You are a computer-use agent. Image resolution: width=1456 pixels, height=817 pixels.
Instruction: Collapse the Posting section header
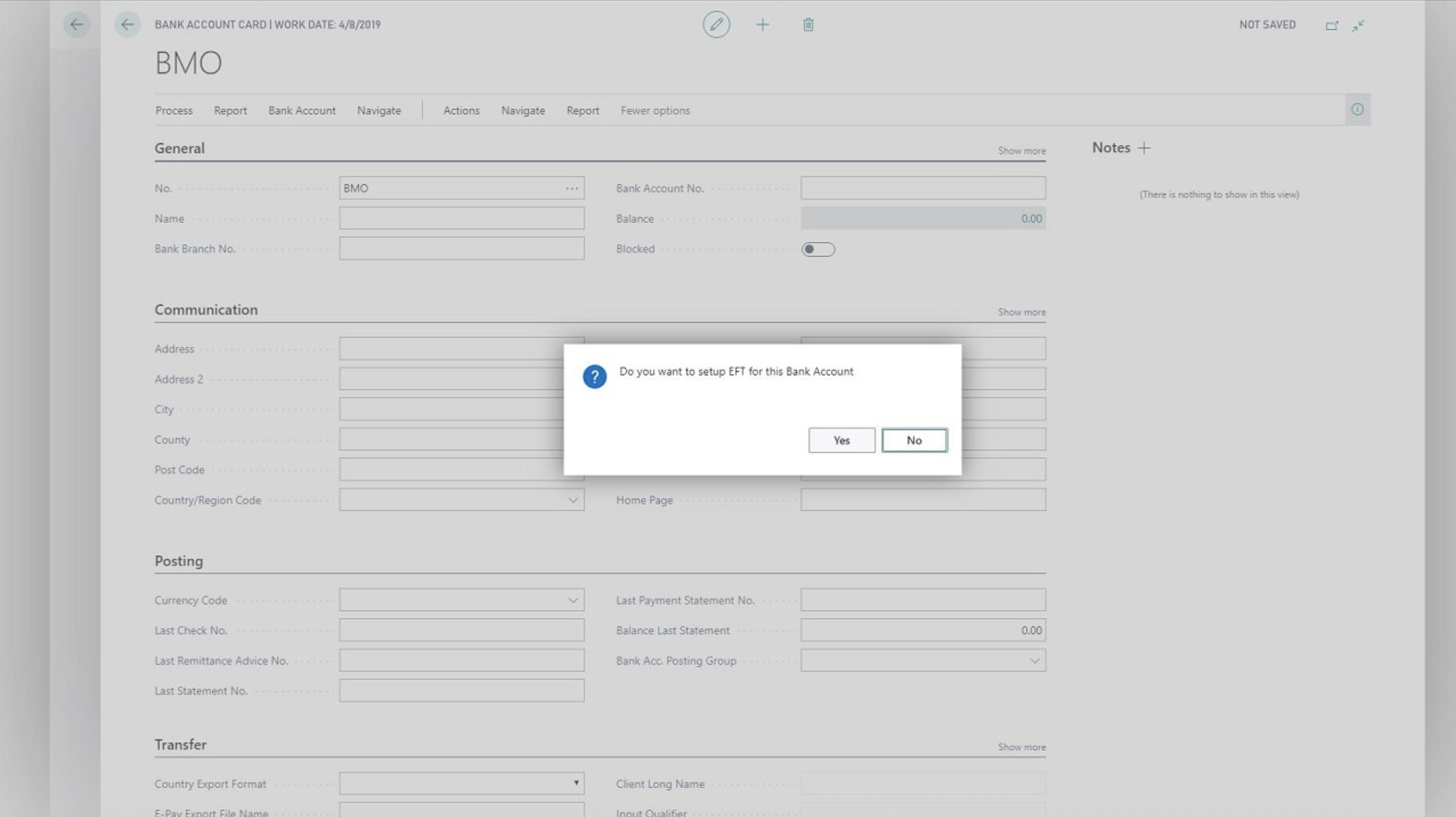179,561
